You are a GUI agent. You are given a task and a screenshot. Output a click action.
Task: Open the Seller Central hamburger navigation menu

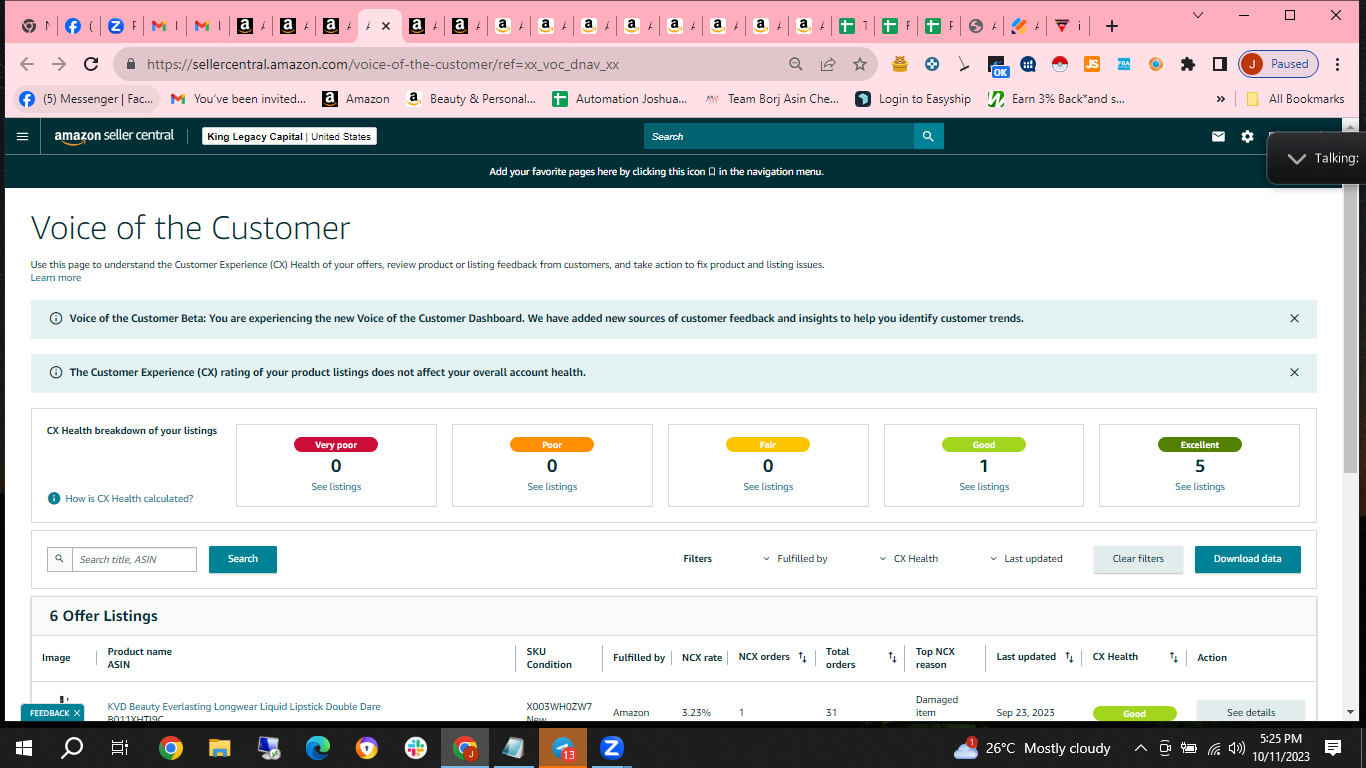[22, 136]
